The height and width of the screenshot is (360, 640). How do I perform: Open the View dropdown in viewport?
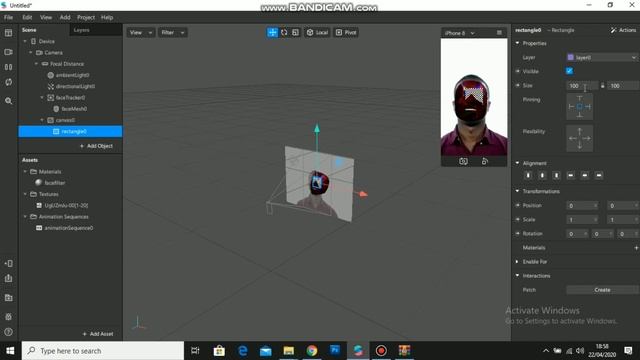click(x=140, y=32)
